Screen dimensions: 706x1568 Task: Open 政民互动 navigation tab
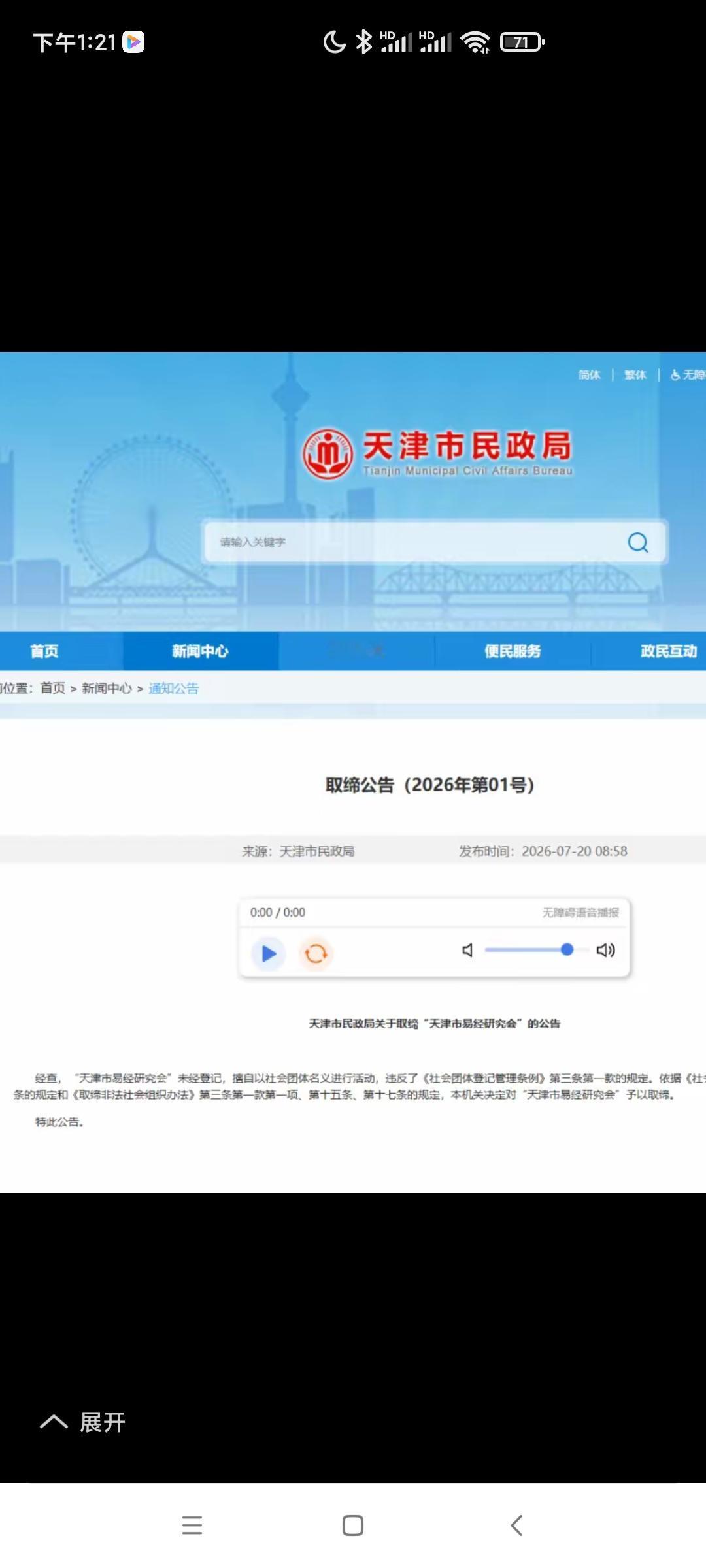click(668, 651)
